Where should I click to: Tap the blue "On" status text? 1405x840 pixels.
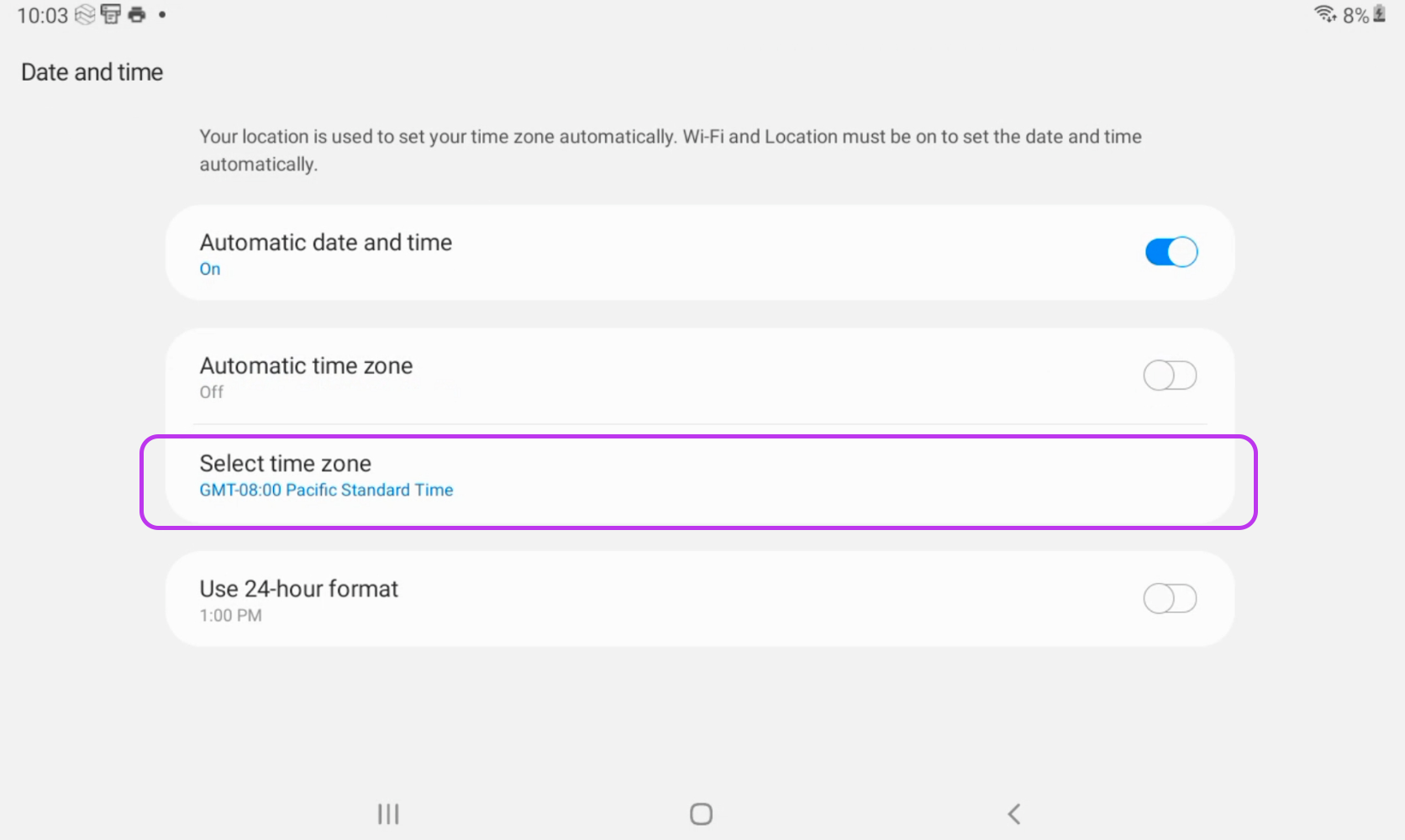[x=210, y=270]
